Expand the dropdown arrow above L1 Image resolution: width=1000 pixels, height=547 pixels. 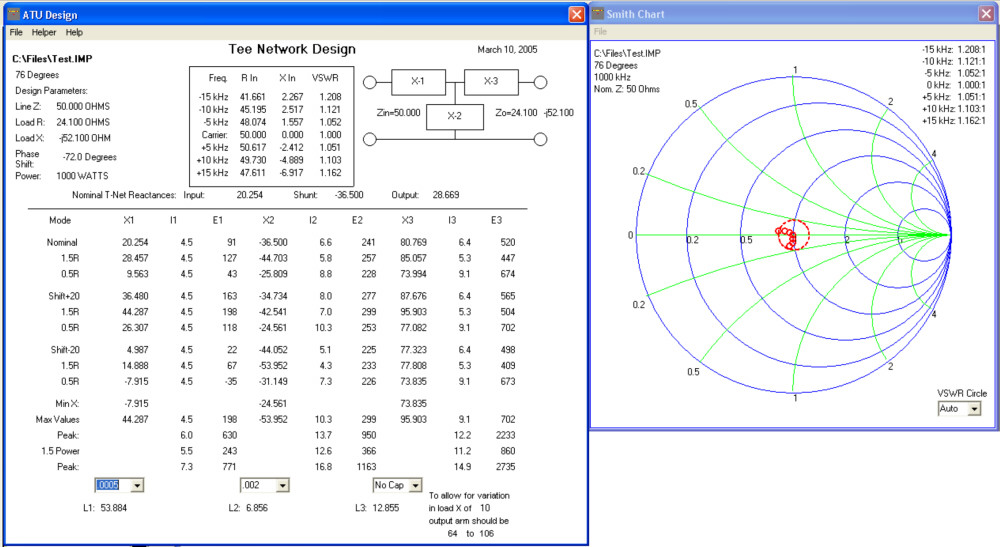(x=137, y=485)
